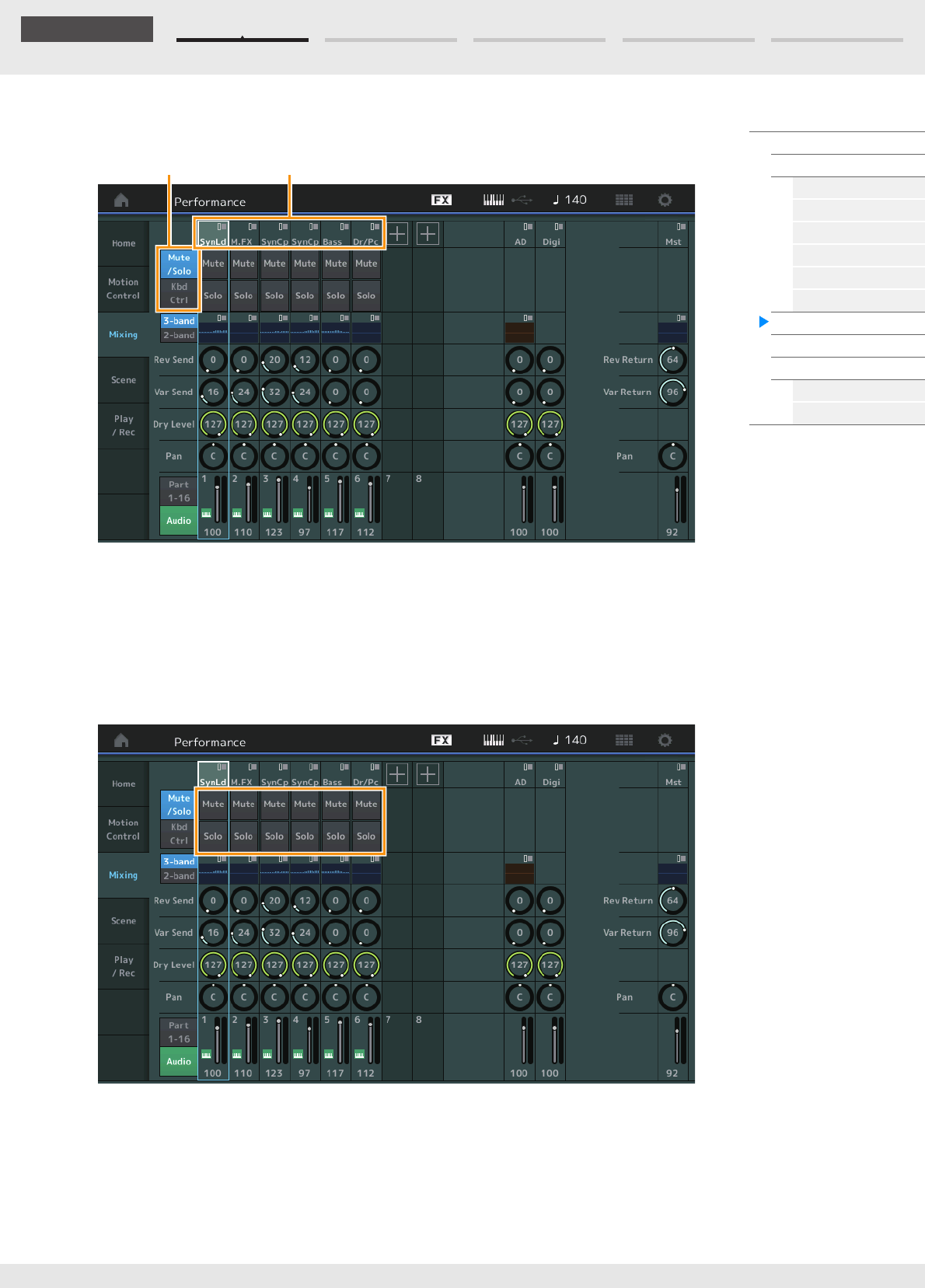Select SynLd part header in upper screen
Screen dimensions: 925x1288
[213, 234]
